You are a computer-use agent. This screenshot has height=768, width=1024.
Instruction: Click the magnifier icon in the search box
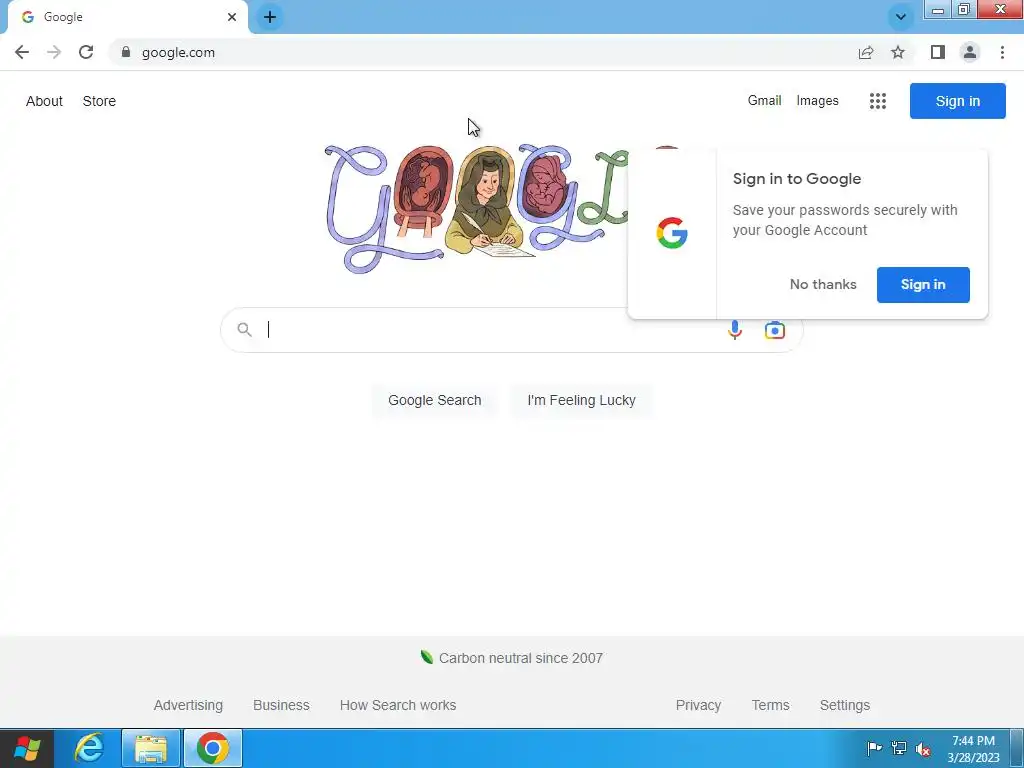[x=244, y=330]
